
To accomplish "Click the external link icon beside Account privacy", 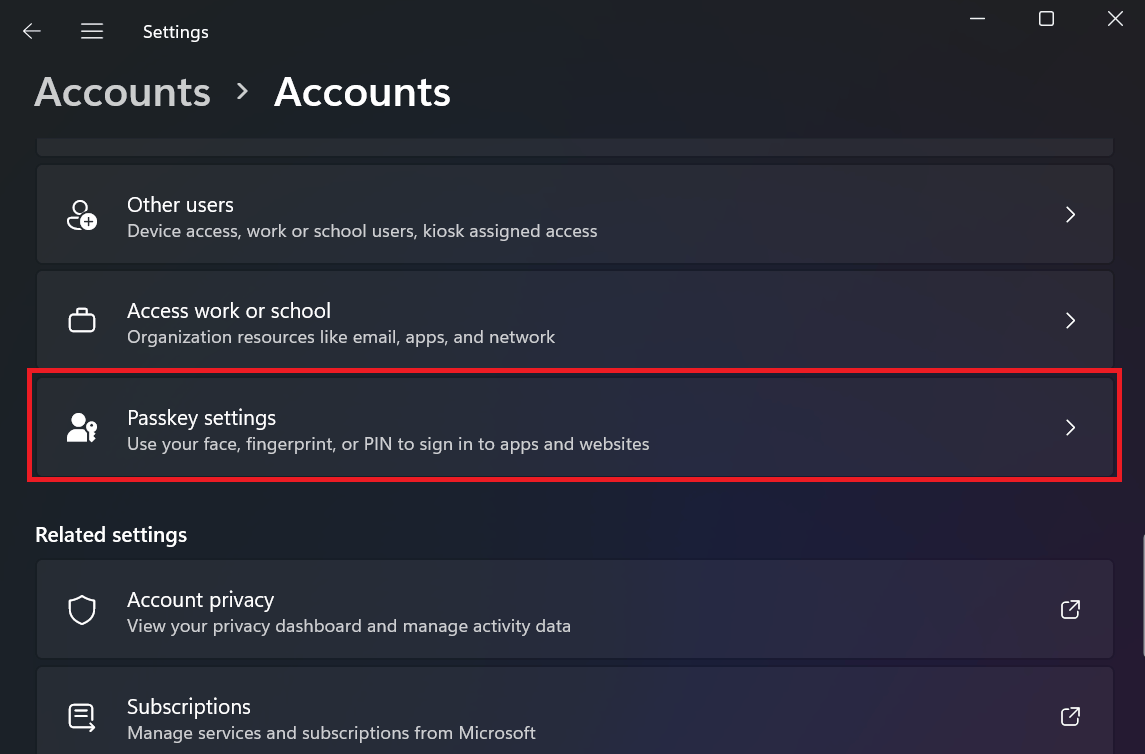I will point(1069,609).
